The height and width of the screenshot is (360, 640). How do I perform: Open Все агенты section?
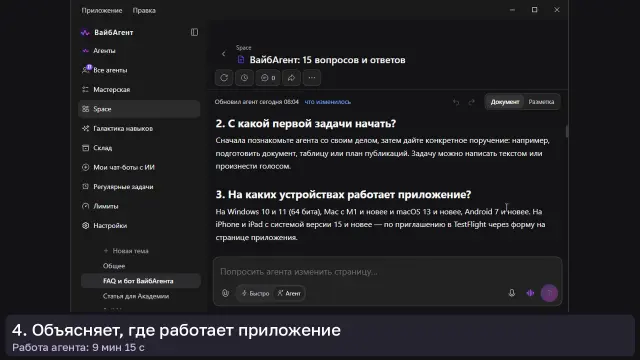(x=110, y=70)
